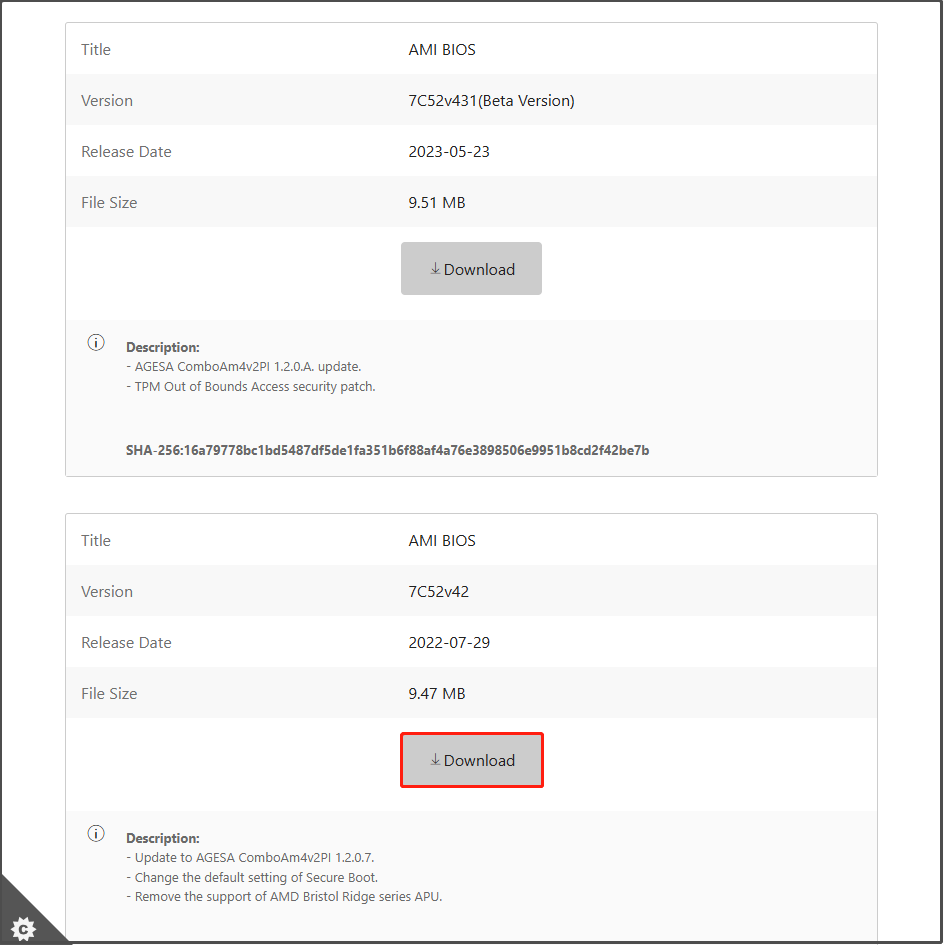Select the version text 7C52v42
The height and width of the screenshot is (945, 944).
tap(436, 591)
